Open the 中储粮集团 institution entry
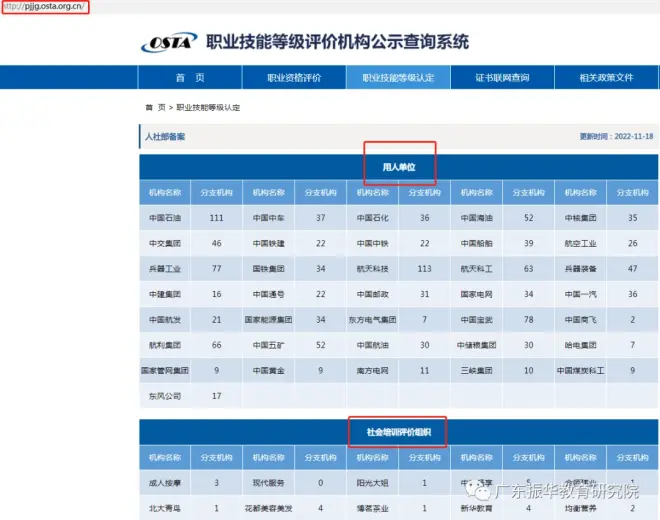This screenshot has width=660, height=520. tap(476, 345)
